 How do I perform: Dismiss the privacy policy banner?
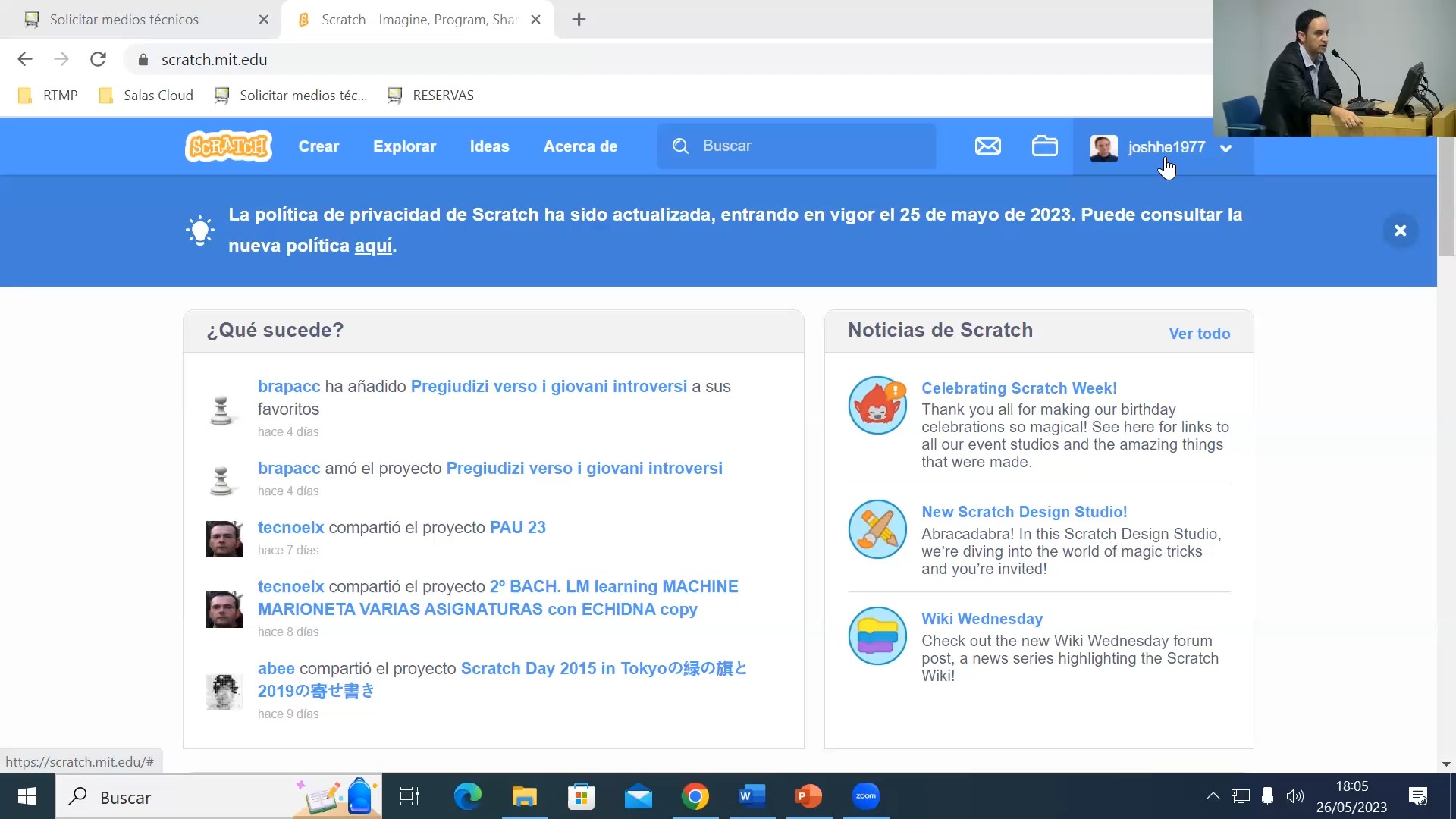1400,231
